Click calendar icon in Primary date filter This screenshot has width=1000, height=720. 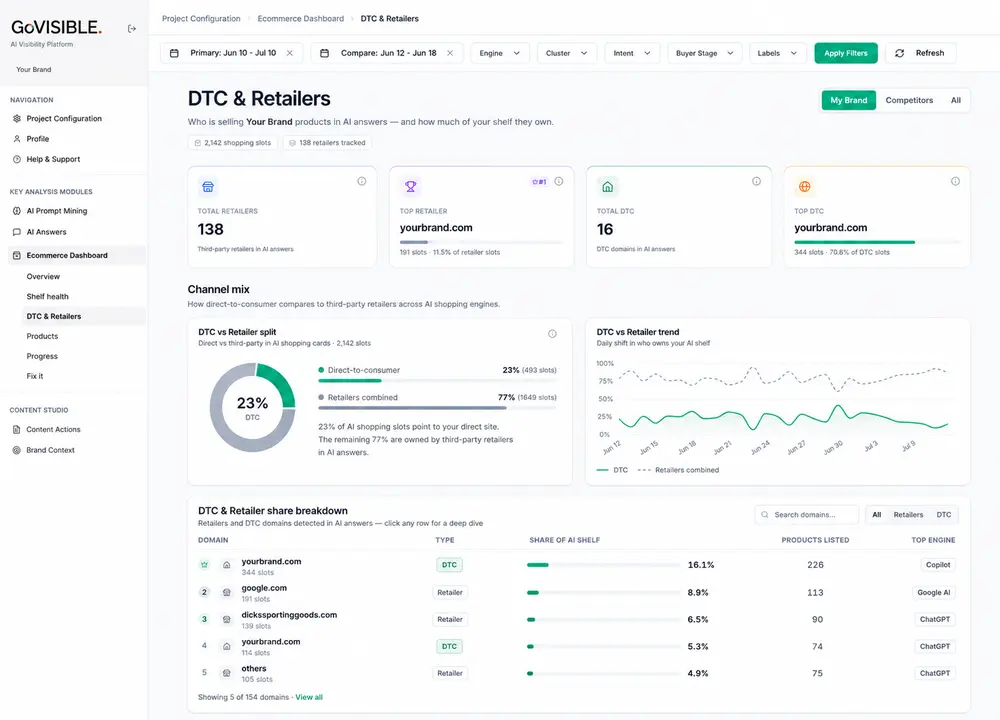(x=174, y=54)
